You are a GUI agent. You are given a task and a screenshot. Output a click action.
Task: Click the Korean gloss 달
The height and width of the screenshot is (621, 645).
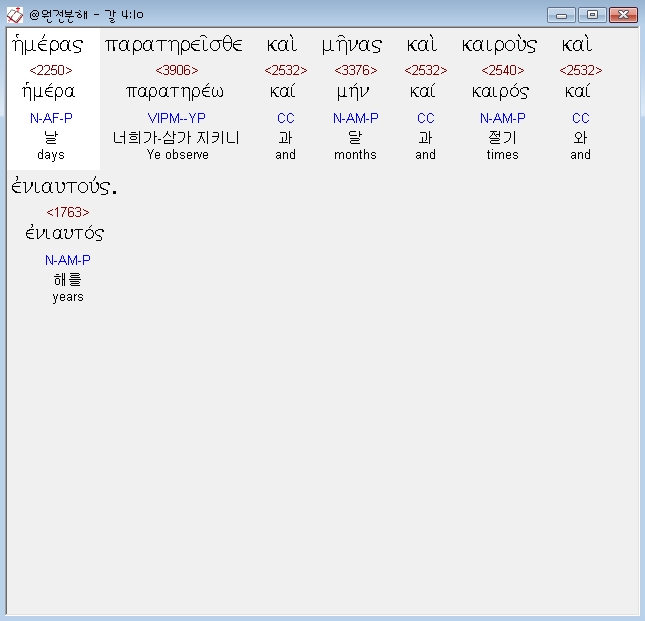point(355,137)
